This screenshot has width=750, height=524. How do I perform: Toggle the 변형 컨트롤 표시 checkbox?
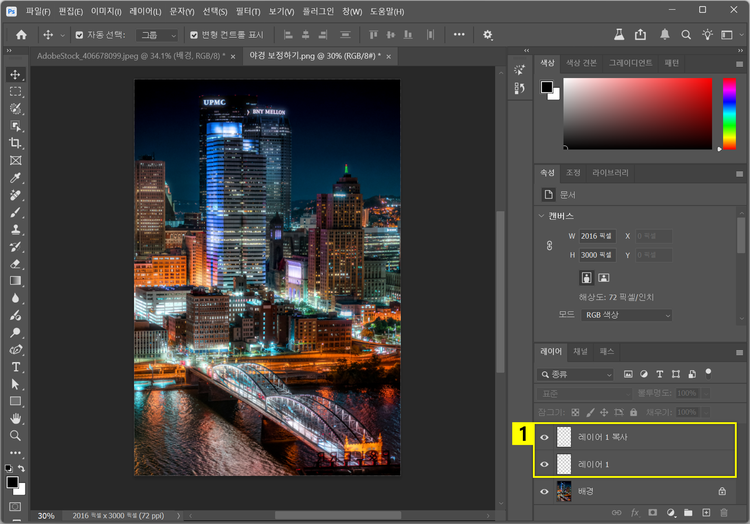point(194,34)
